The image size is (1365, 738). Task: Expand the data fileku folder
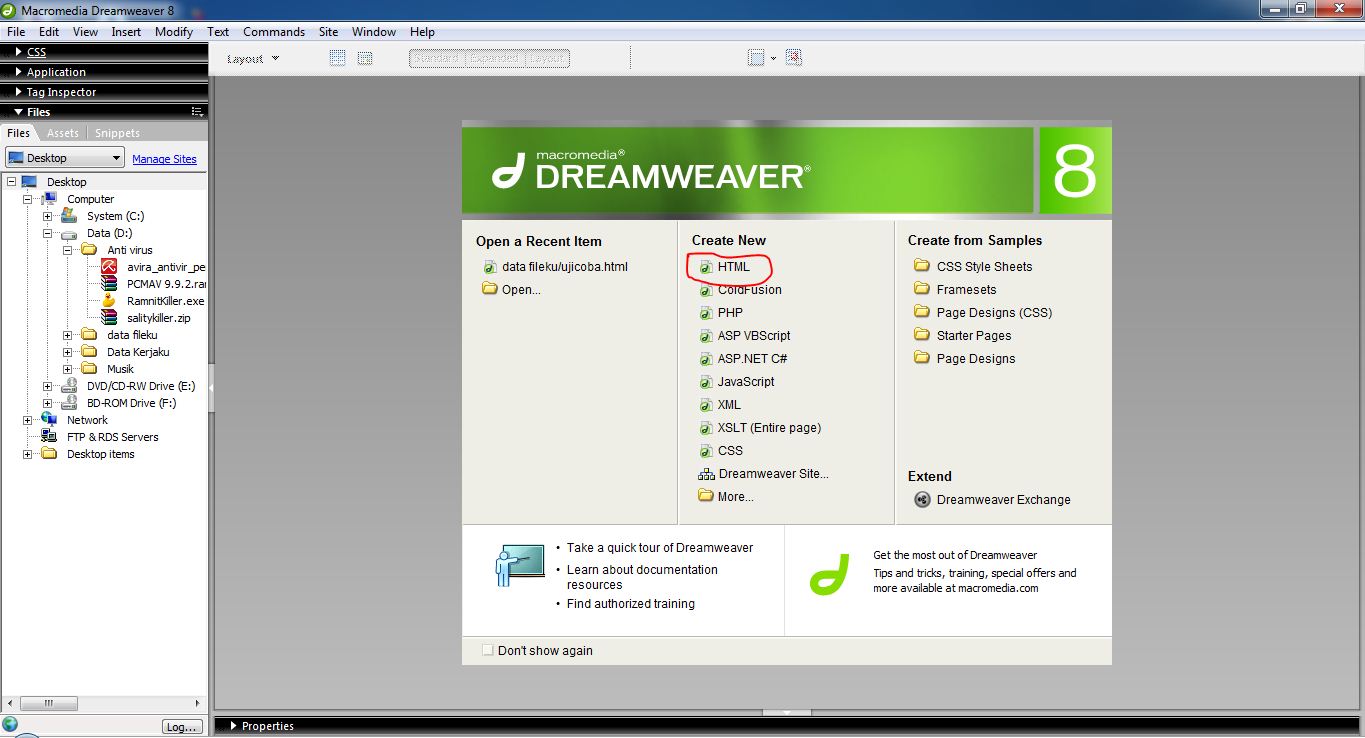[67, 335]
